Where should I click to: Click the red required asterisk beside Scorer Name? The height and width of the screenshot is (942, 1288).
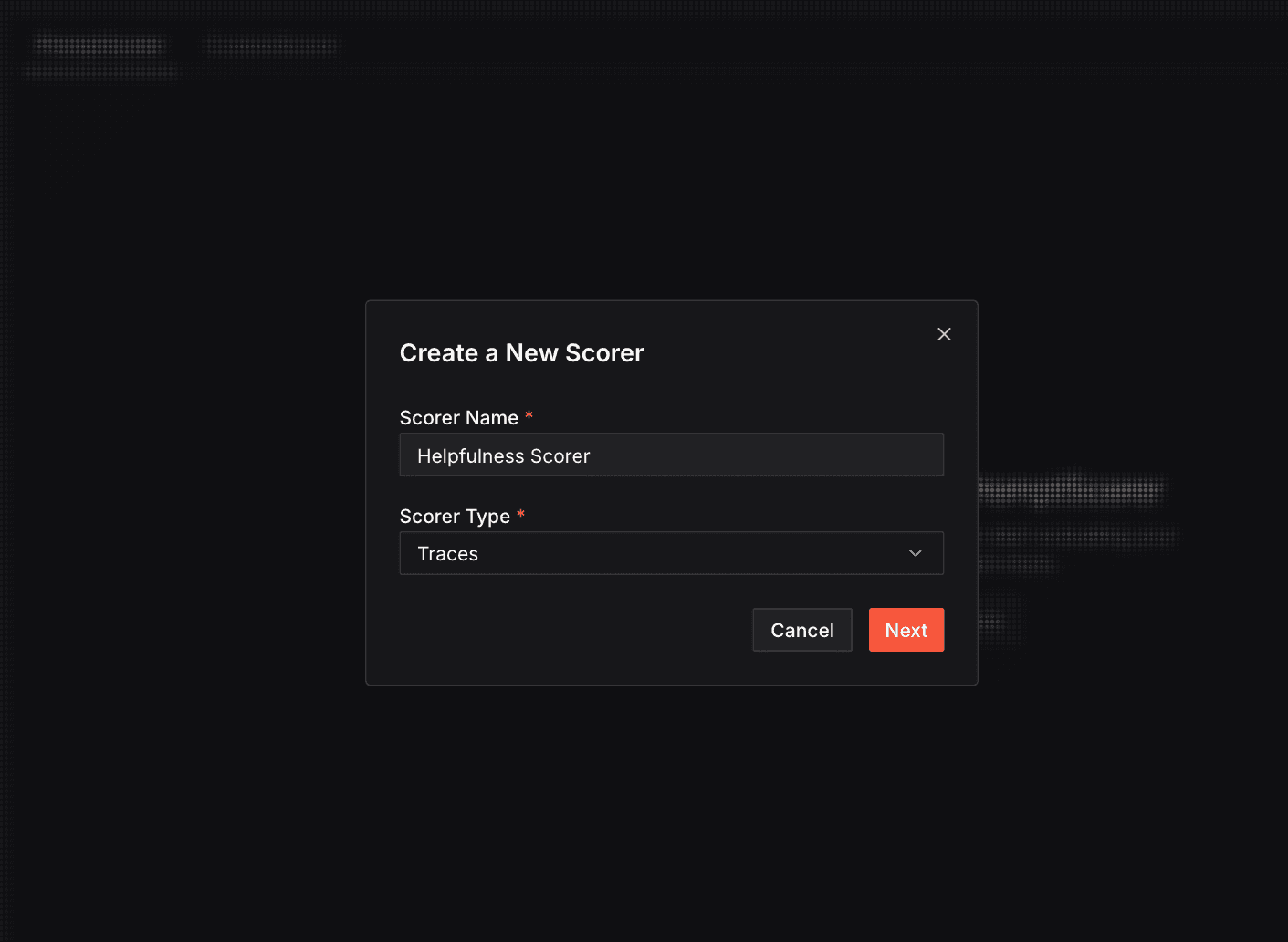(x=529, y=416)
